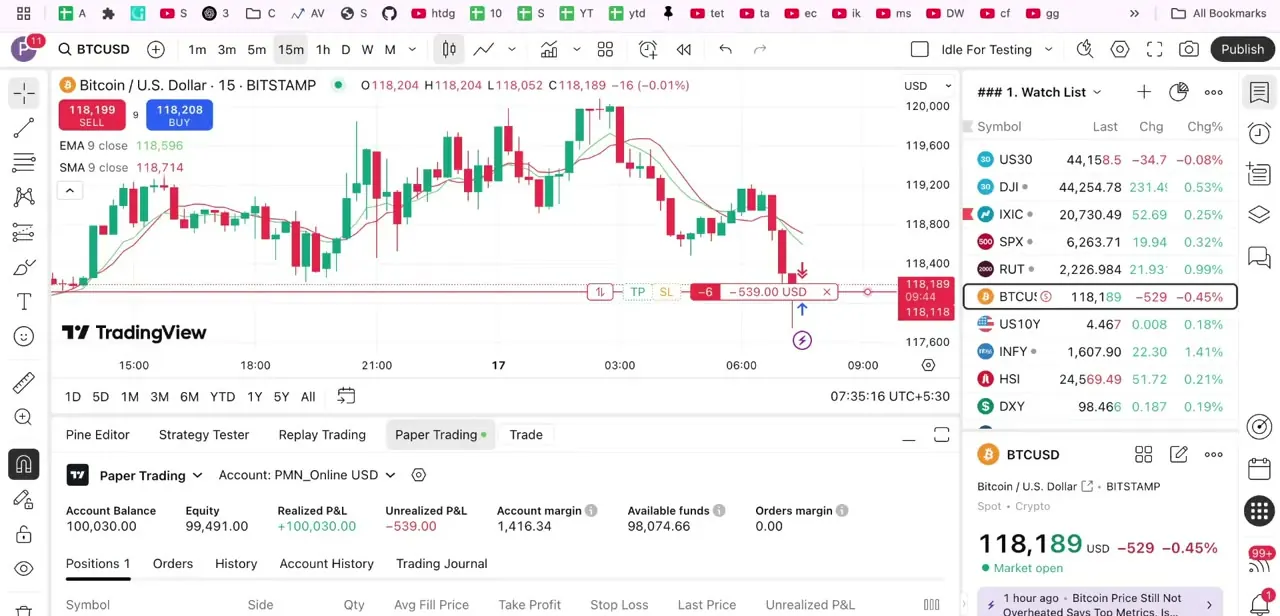The image size is (1280, 616).
Task: Expand favorite indicators dropdown arrow
Action: 577,49
